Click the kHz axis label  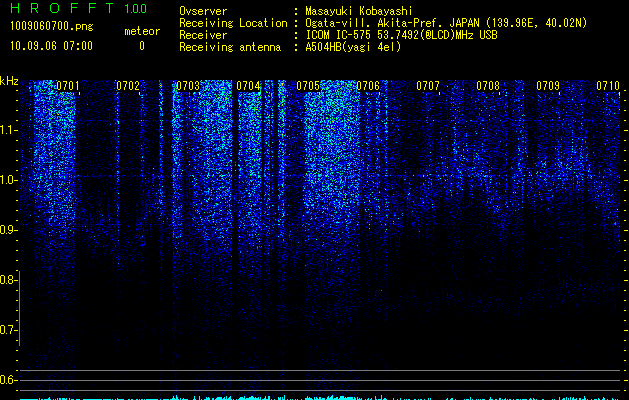pyautogui.click(x=9, y=81)
